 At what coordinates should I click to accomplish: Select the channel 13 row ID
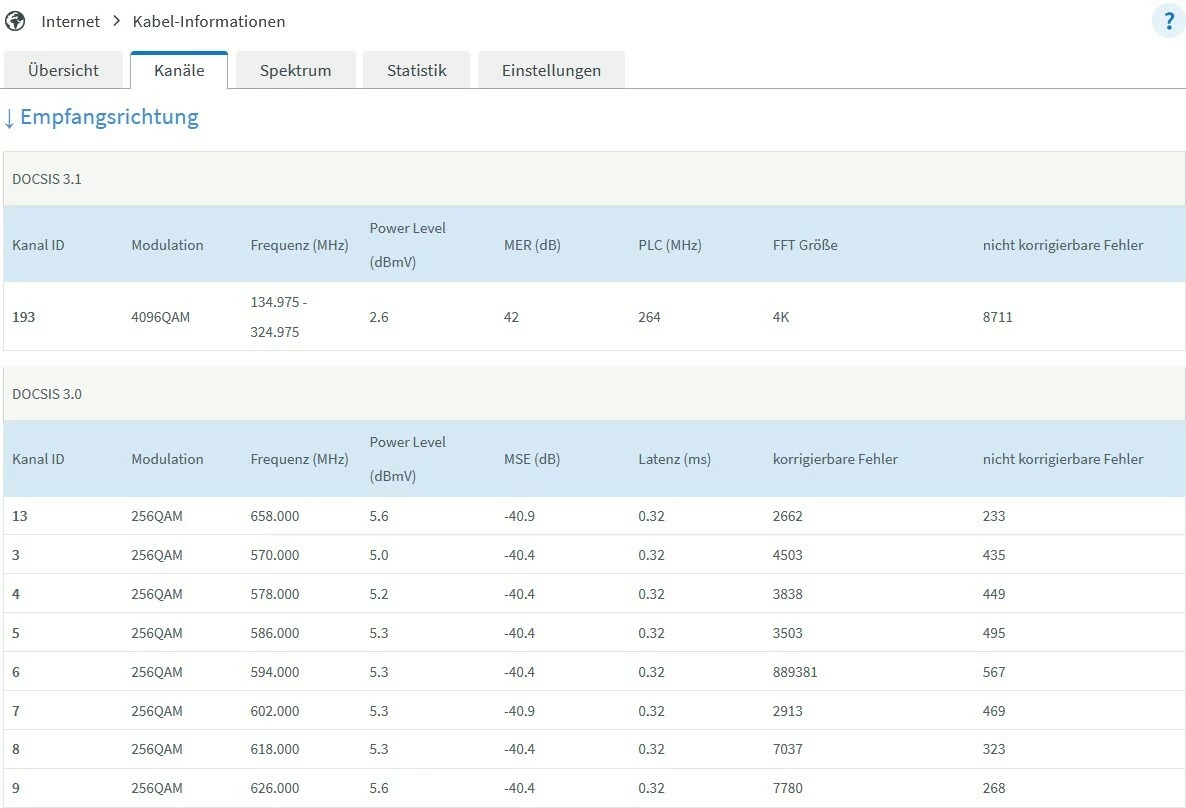19,516
